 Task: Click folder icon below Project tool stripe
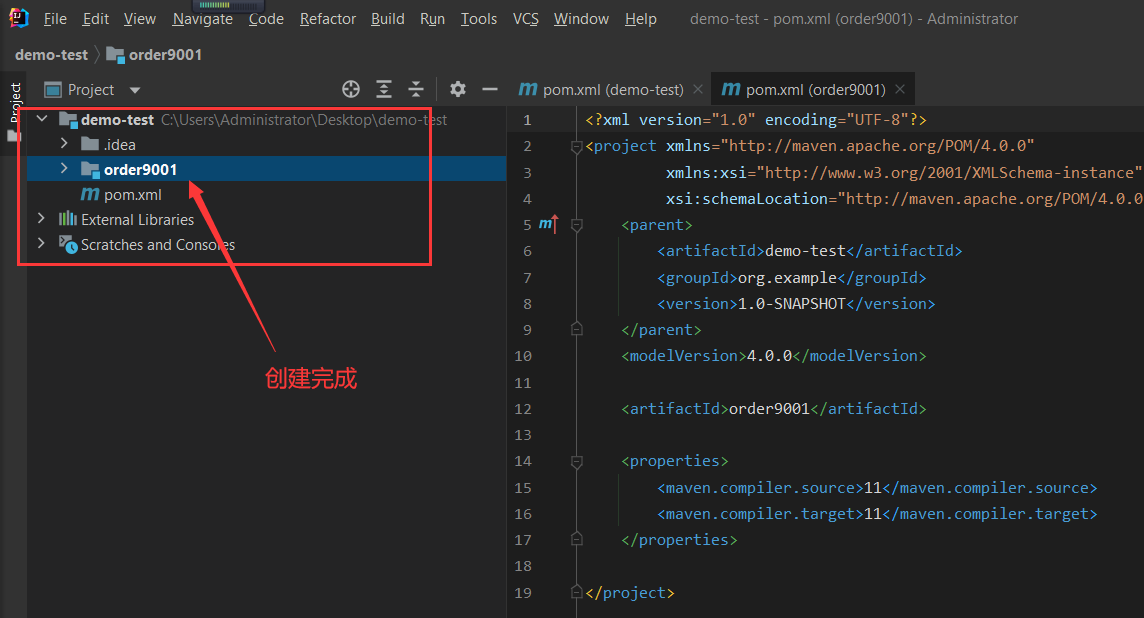[13, 136]
